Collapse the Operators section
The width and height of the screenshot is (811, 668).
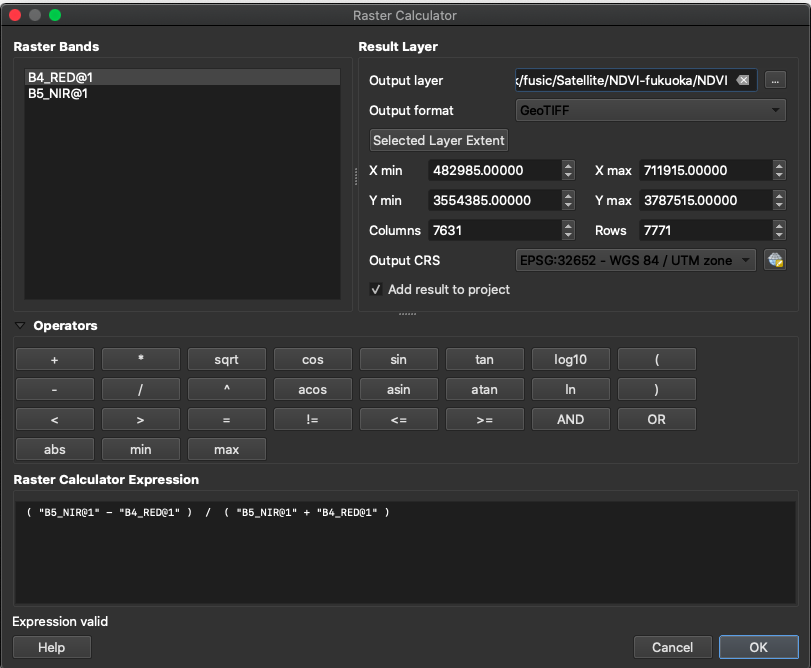click(x=20, y=326)
